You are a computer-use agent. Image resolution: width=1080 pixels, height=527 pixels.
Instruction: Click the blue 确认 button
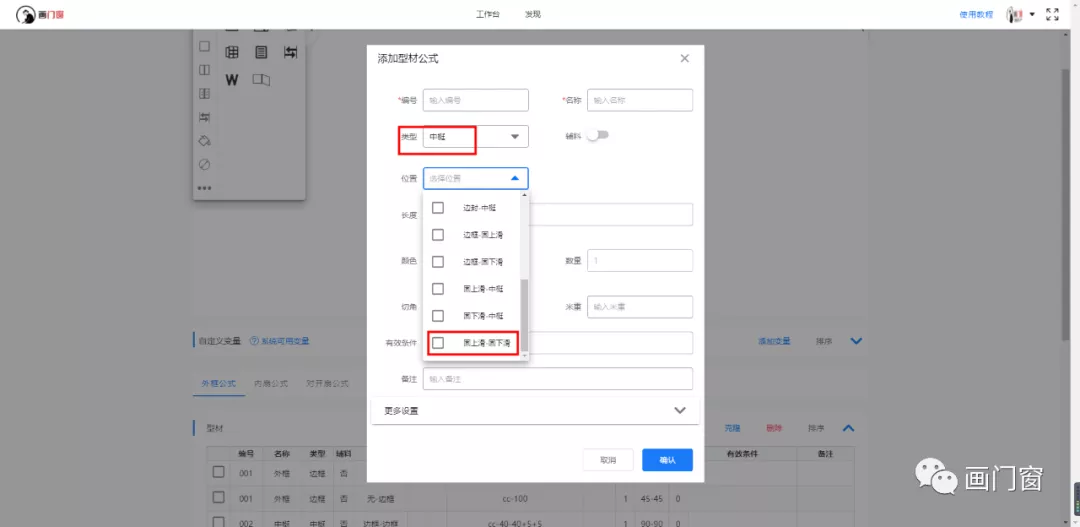click(667, 460)
